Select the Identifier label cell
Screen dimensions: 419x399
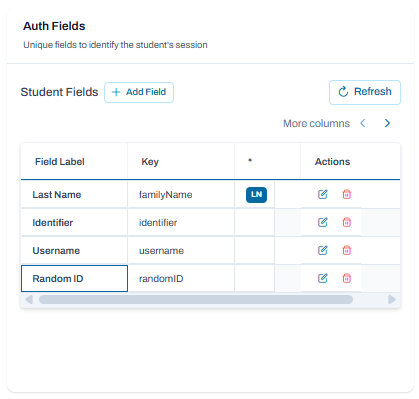[74, 223]
